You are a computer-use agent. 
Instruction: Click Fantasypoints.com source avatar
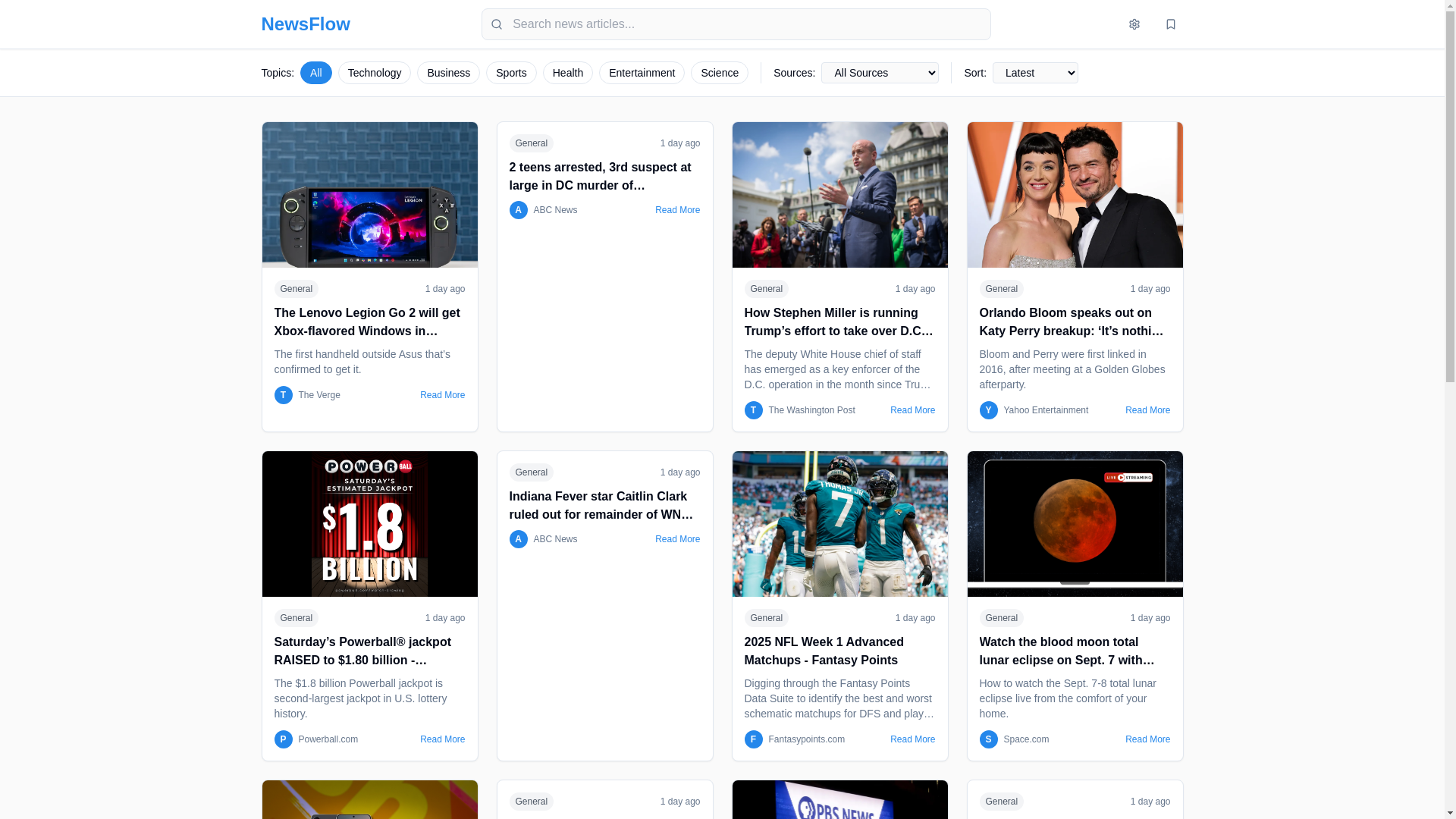[x=753, y=739]
